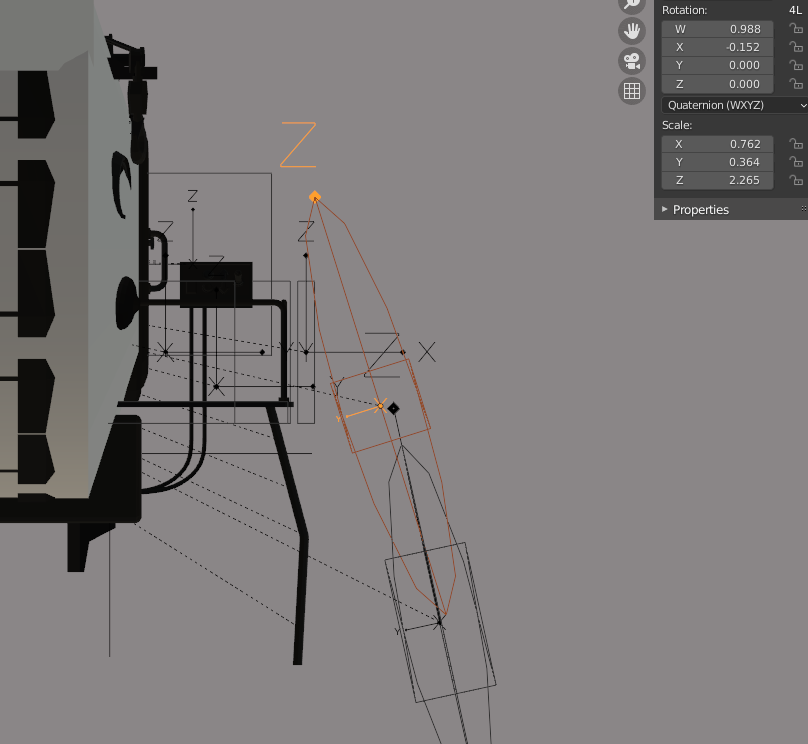808x744 pixels.
Task: Click the Scale X slider showing 0.762
Action: coord(717,144)
